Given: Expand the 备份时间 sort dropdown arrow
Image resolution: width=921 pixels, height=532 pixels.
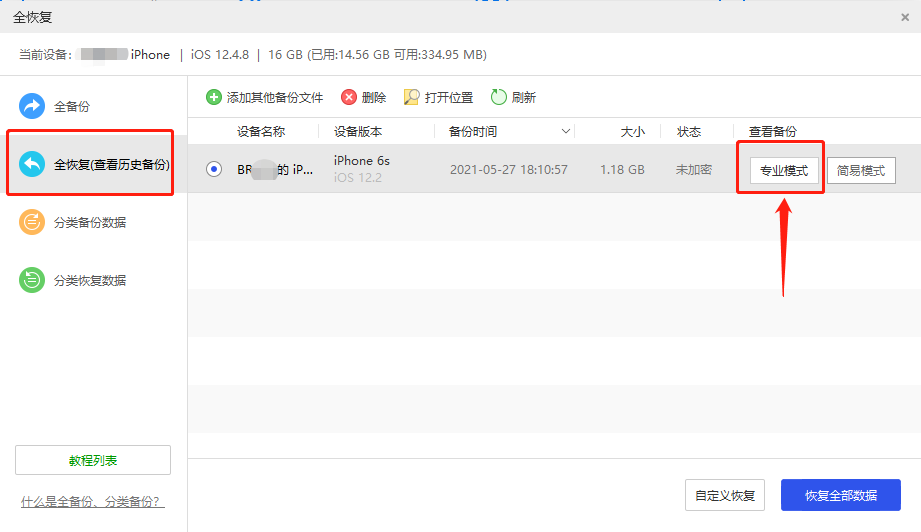Looking at the screenshot, I should 566,132.
